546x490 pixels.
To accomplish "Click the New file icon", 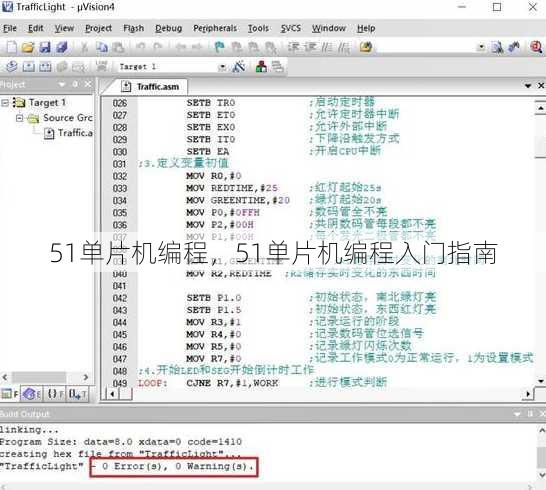I will coord(11,47).
